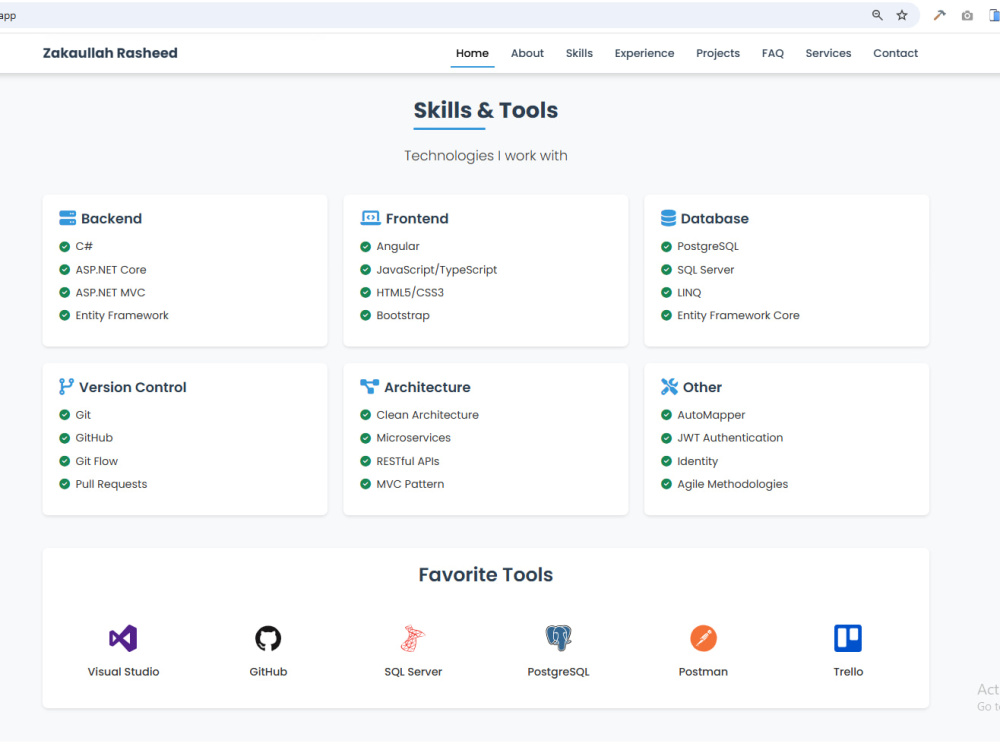1000x750 pixels.
Task: Select the Entity Framework Core text
Action: [x=738, y=315]
